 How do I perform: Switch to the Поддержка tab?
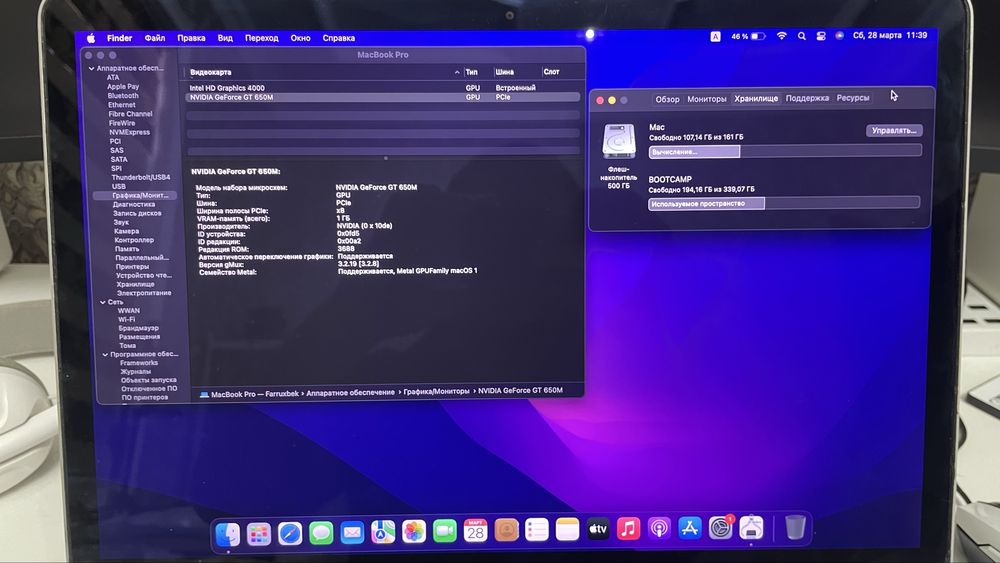pos(807,98)
